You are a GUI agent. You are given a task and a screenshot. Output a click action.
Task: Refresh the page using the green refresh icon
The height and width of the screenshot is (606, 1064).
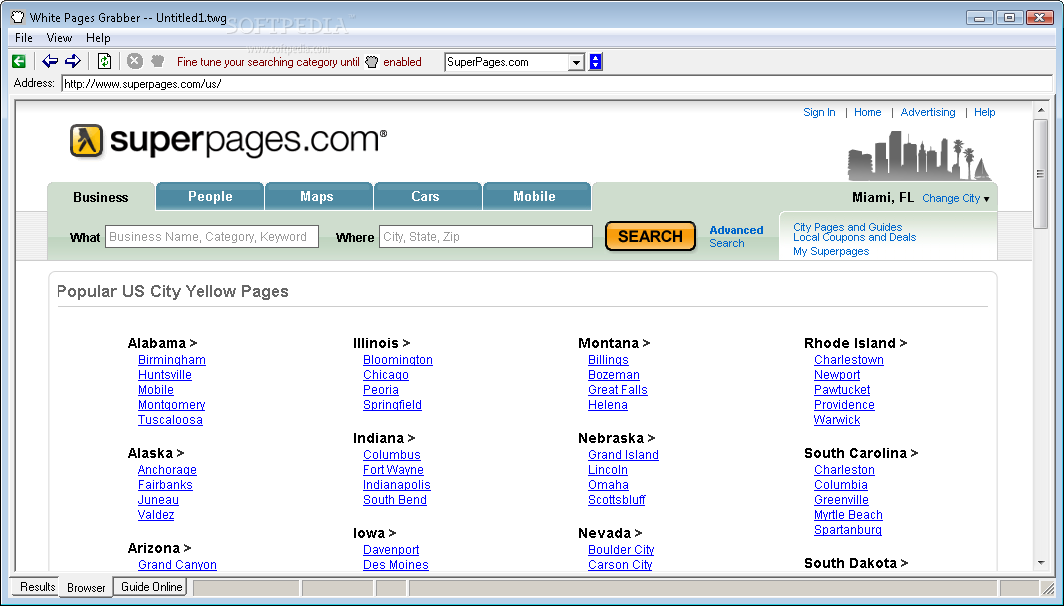(104, 62)
